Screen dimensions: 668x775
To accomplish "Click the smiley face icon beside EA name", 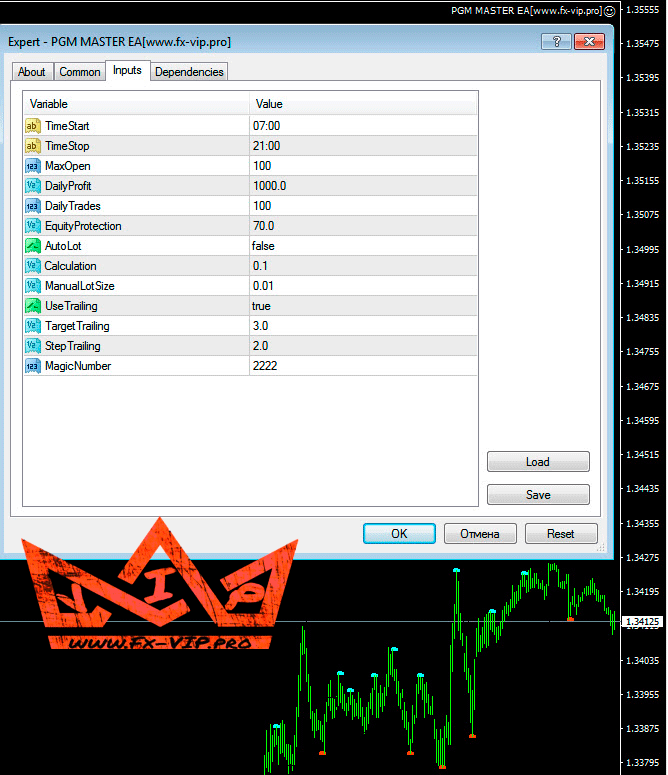I will coord(610,10).
